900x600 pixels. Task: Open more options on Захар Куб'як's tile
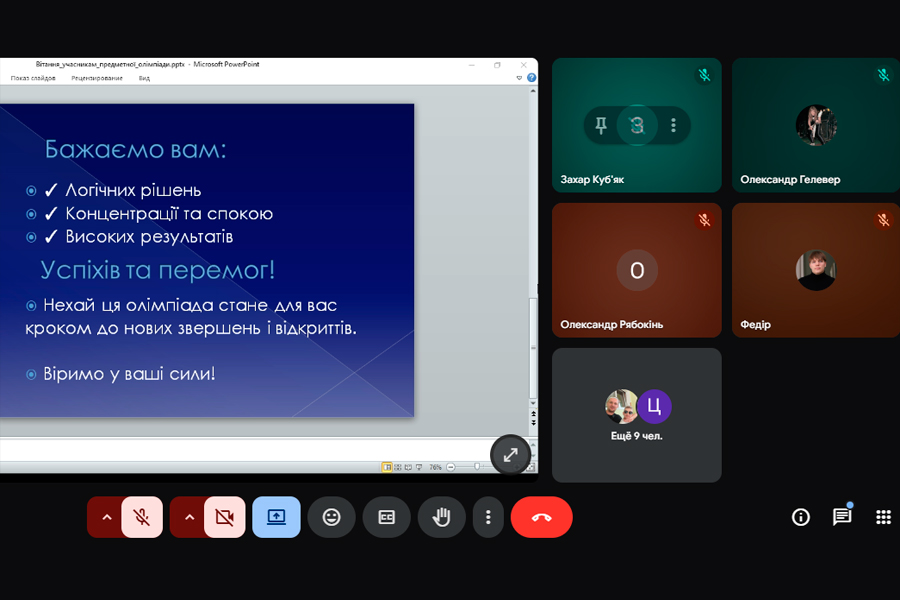pyautogui.click(x=673, y=125)
